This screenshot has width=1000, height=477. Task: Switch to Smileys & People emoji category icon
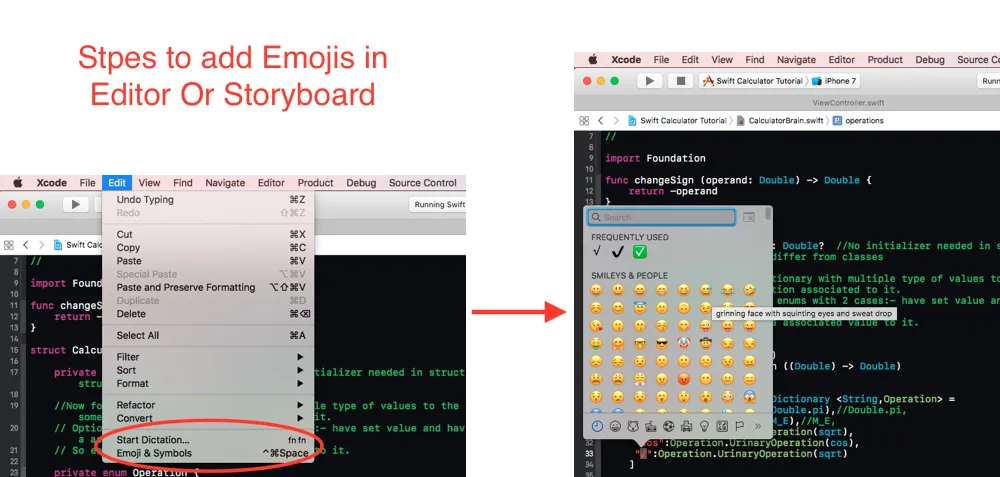coord(615,426)
